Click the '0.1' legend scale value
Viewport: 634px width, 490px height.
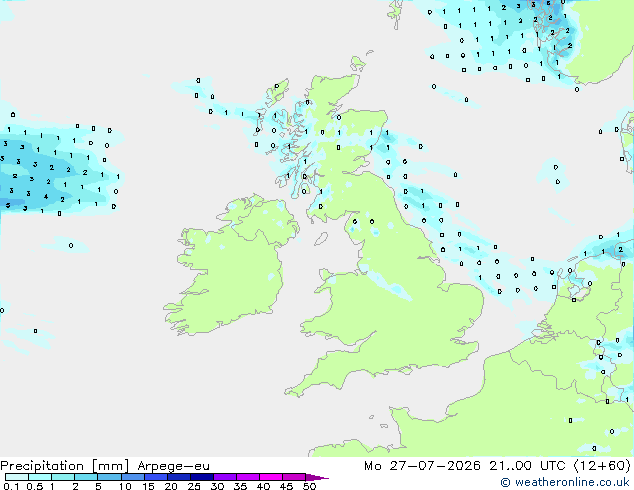pos(11,486)
